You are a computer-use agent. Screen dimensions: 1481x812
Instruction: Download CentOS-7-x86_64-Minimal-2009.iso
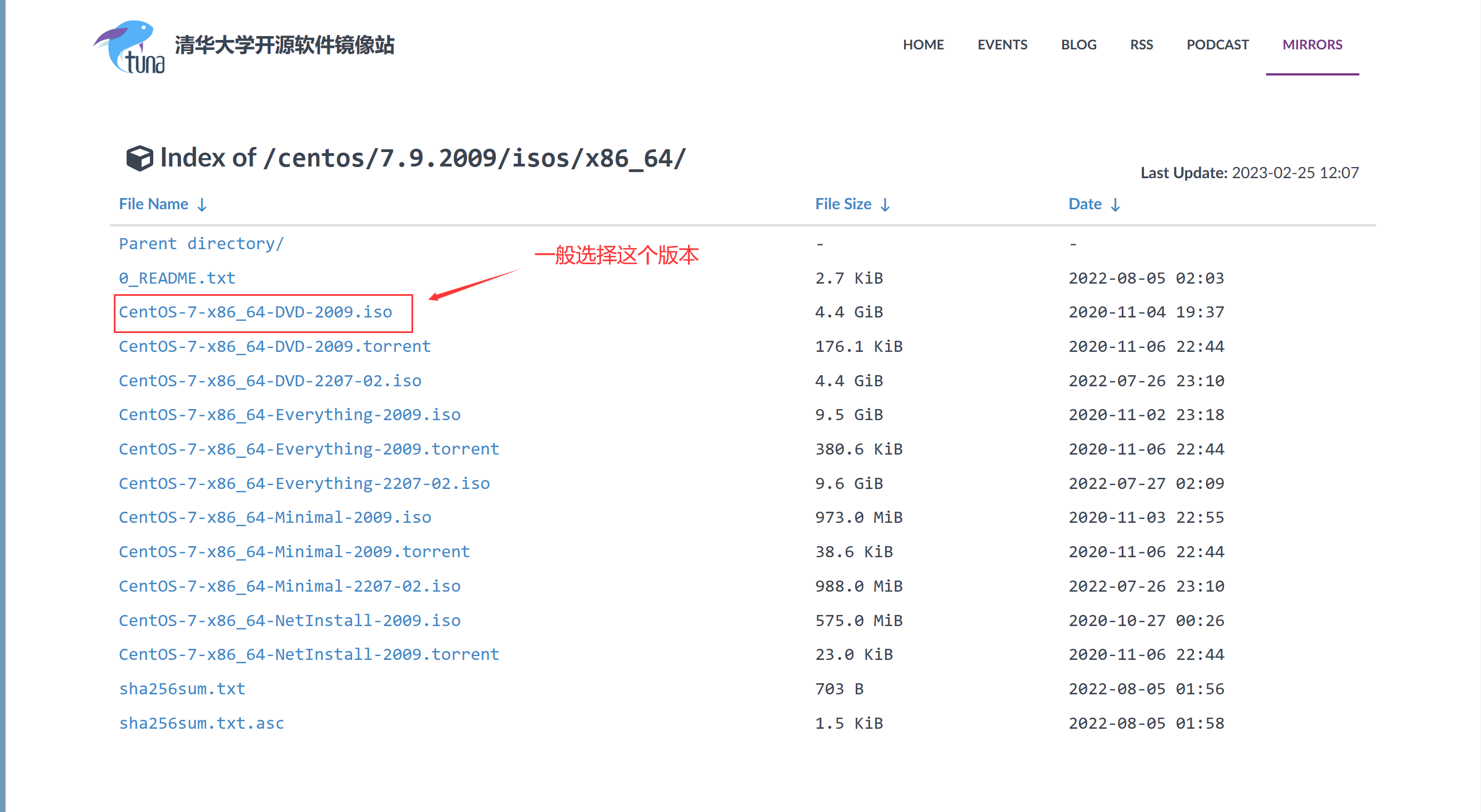click(275, 517)
